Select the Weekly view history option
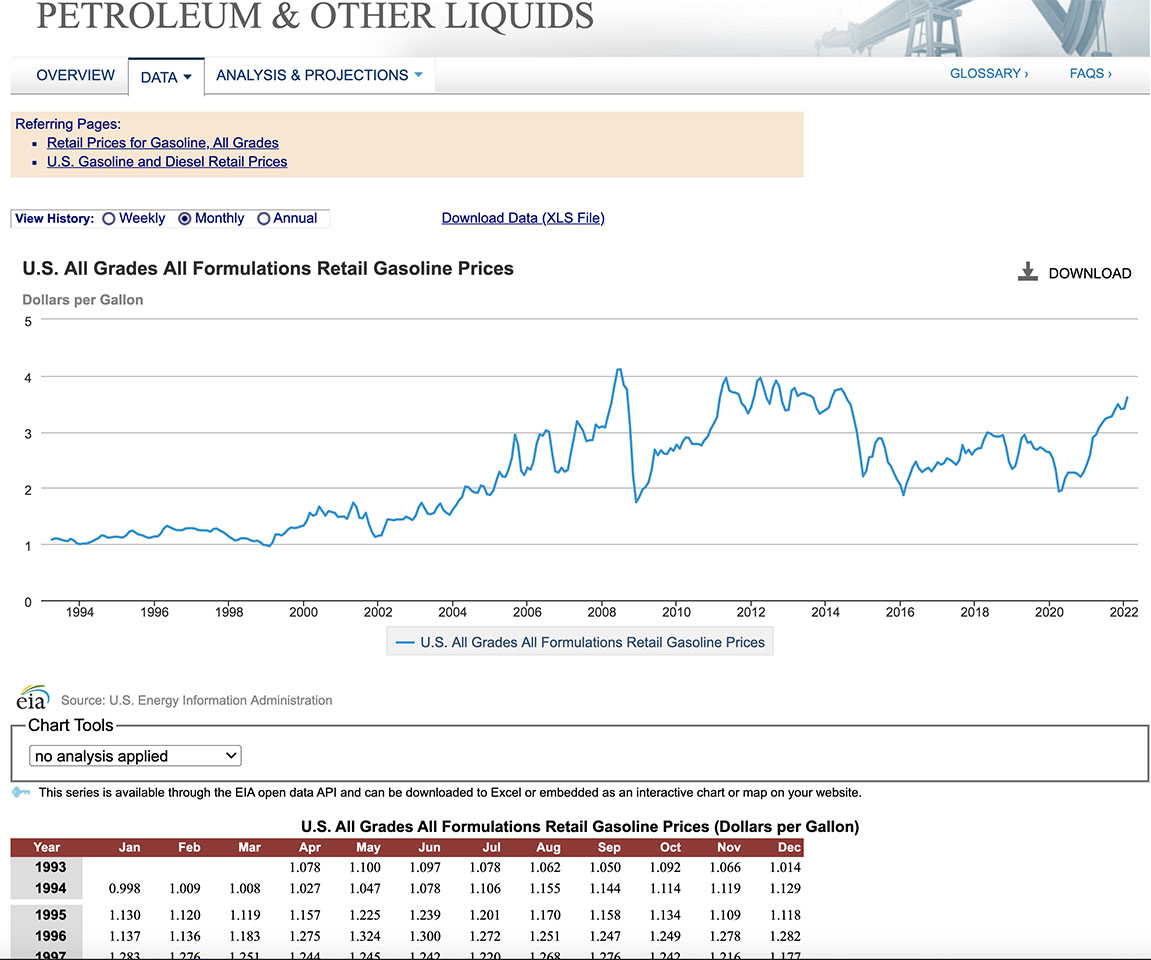This screenshot has width=1151, height=960. (x=109, y=219)
